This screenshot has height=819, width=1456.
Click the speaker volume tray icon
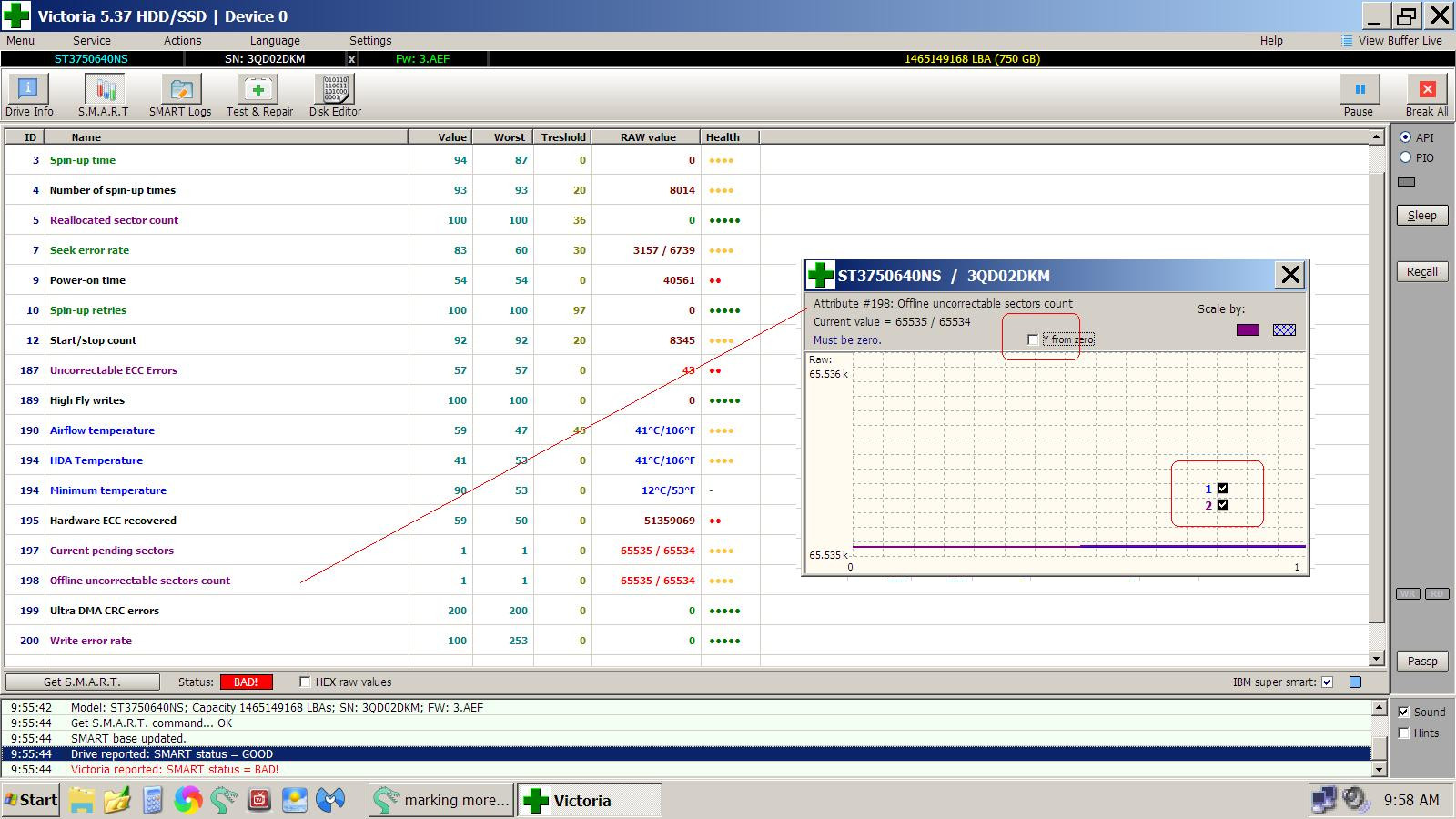click(x=1356, y=800)
